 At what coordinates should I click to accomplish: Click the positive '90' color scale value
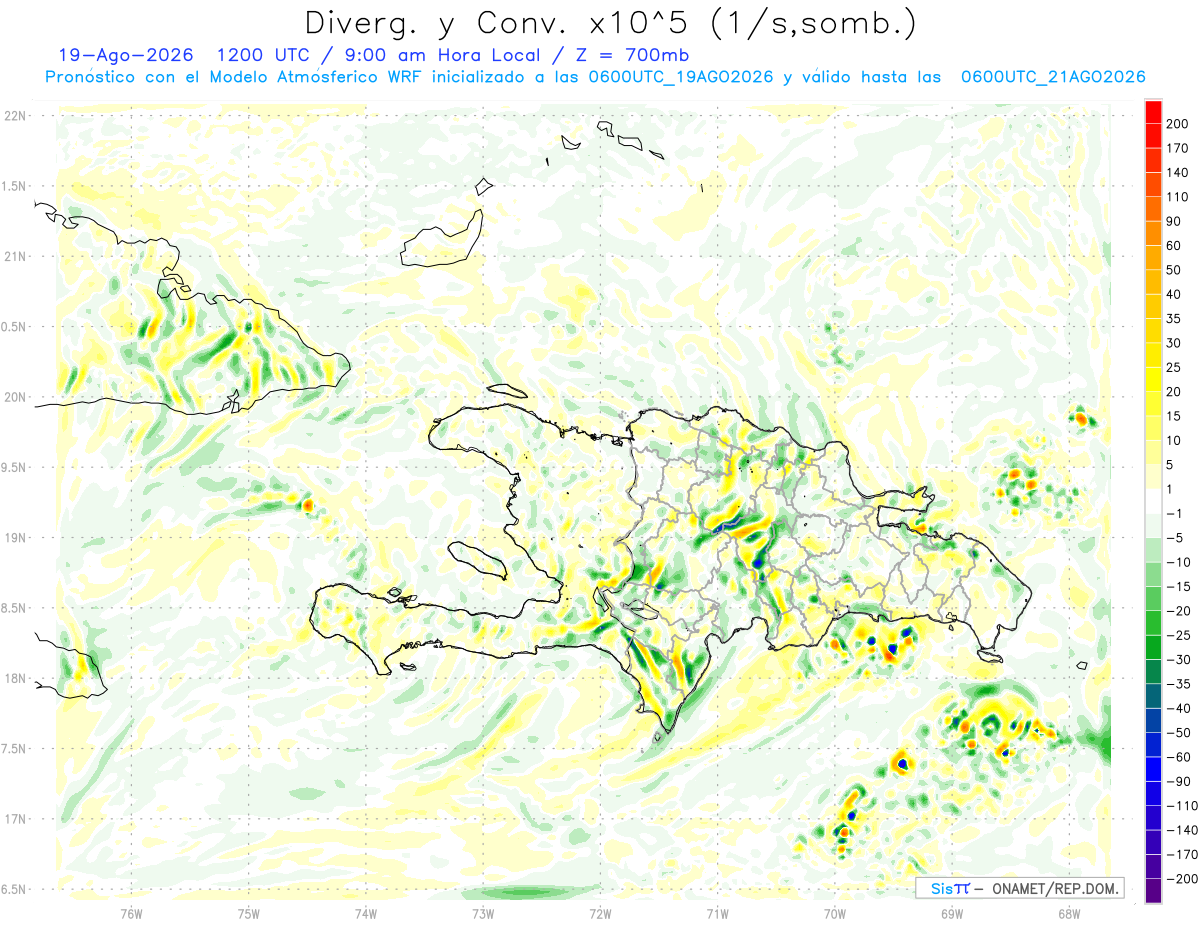[1173, 221]
